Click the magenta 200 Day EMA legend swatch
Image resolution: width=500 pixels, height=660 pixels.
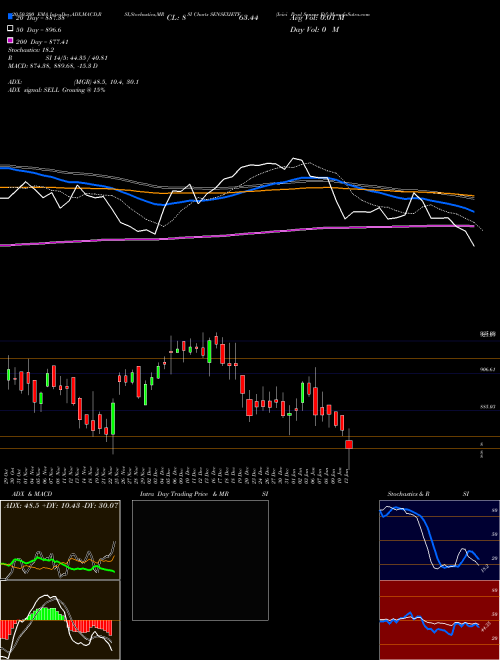[10, 40]
